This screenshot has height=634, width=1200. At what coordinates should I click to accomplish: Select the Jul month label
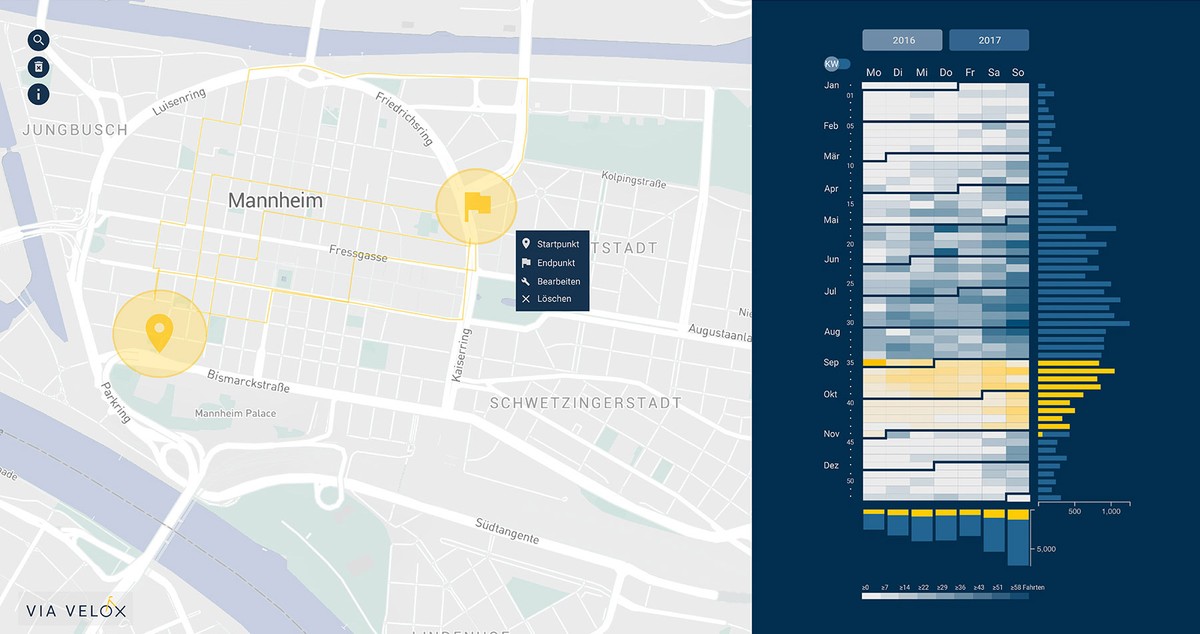(x=830, y=291)
